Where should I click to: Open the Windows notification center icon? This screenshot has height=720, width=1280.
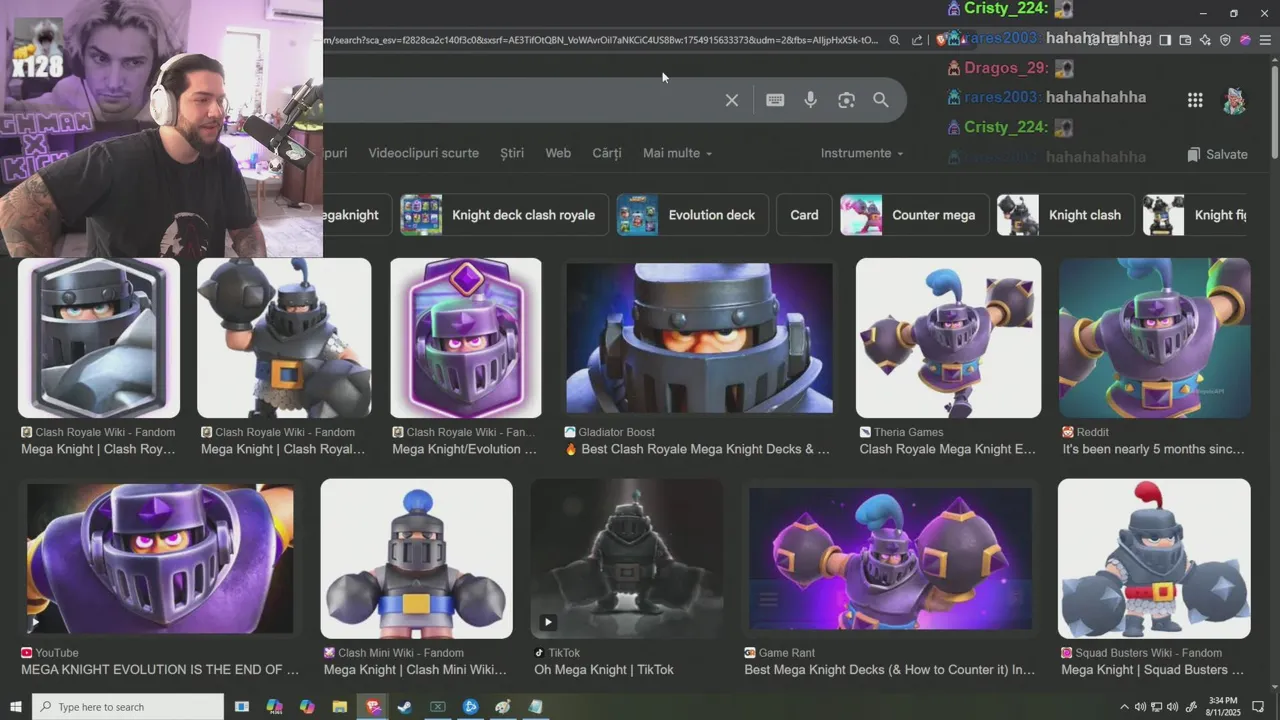1258,707
